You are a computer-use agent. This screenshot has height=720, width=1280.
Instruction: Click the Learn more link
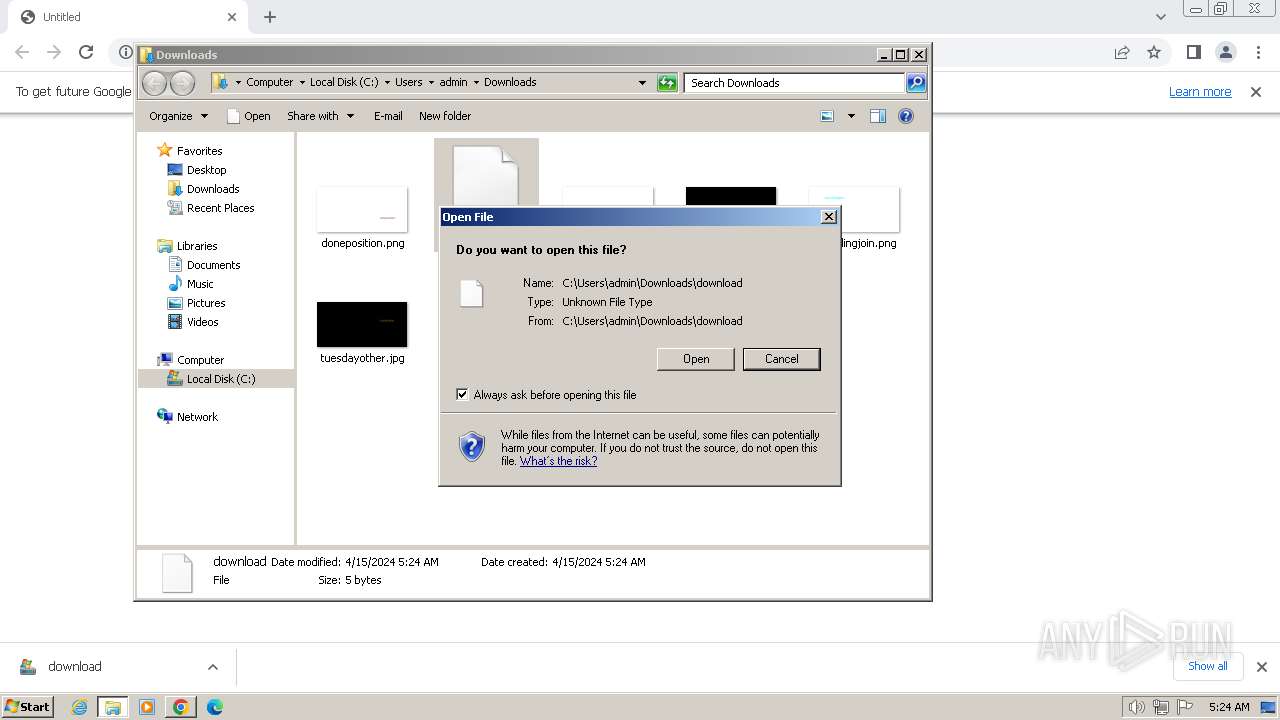click(1200, 92)
